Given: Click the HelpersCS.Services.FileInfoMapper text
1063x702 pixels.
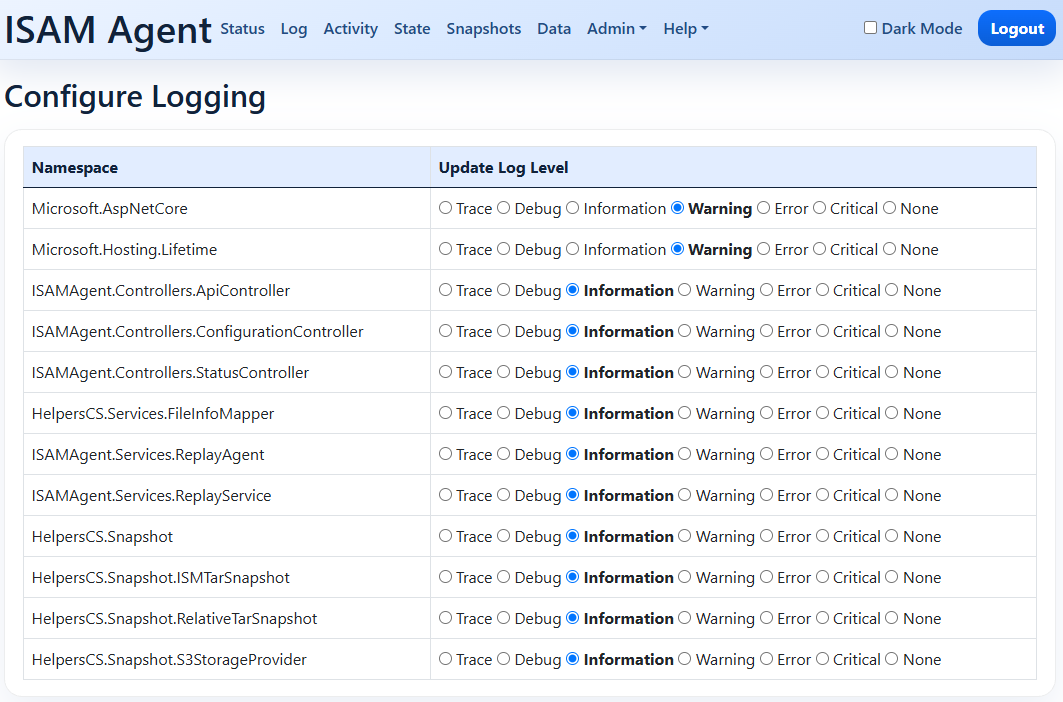Looking at the screenshot, I should [153, 414].
